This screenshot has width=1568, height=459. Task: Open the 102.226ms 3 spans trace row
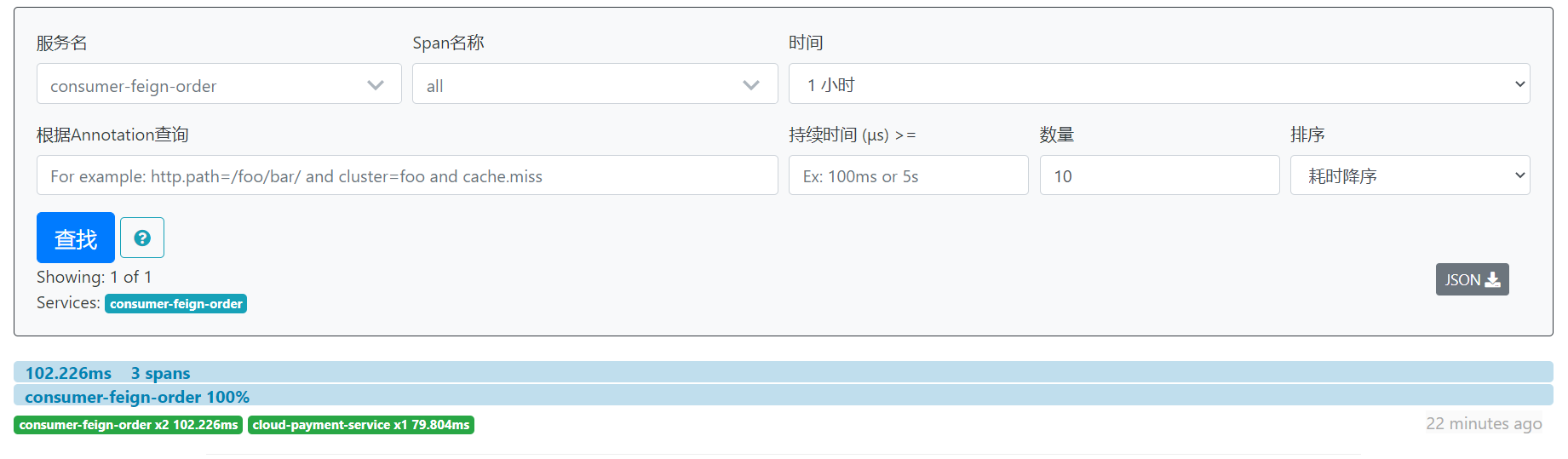783,372
